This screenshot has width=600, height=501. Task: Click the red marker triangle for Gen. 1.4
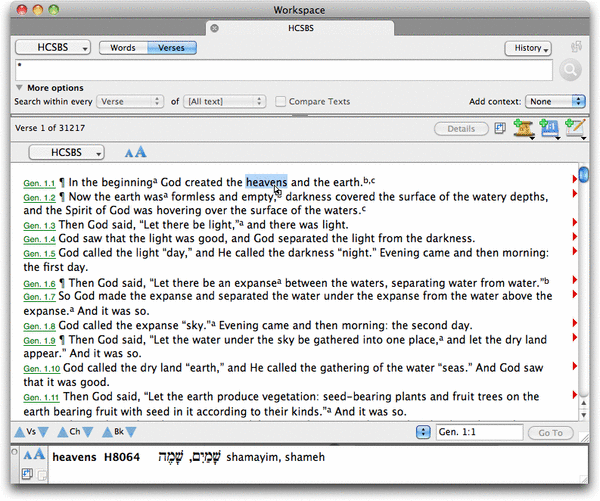point(574,237)
